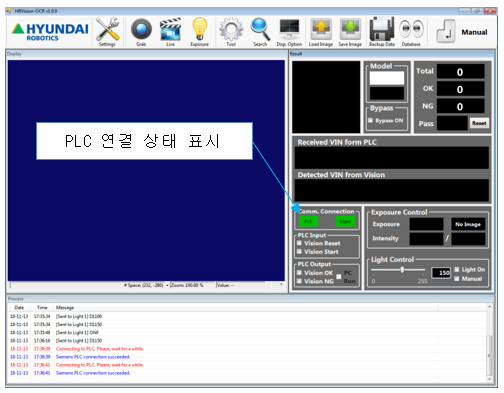504x393 pixels.
Task: Click the light value field showing 150
Action: (441, 273)
